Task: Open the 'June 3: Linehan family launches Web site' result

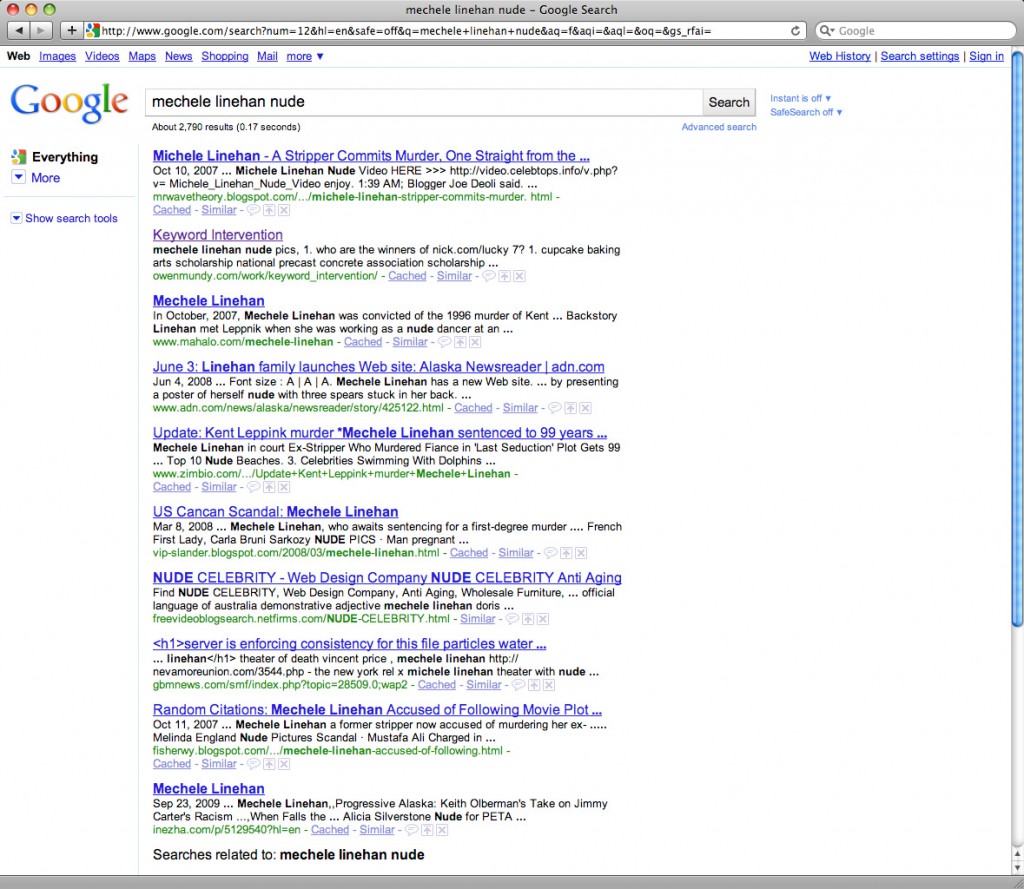Action: click(x=379, y=366)
